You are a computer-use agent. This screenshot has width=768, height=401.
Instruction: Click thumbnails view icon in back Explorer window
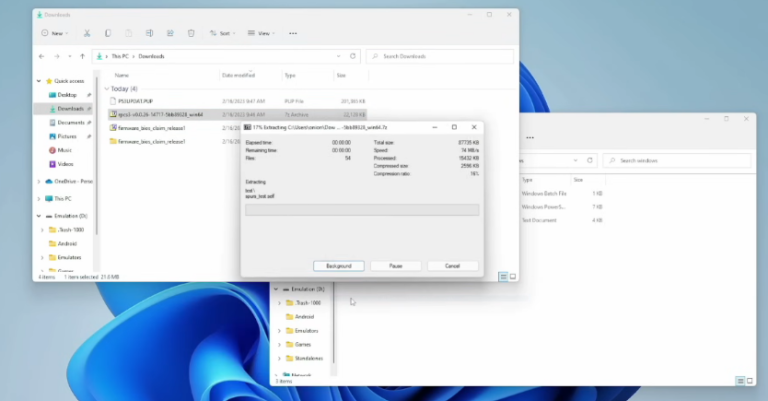tap(750, 380)
